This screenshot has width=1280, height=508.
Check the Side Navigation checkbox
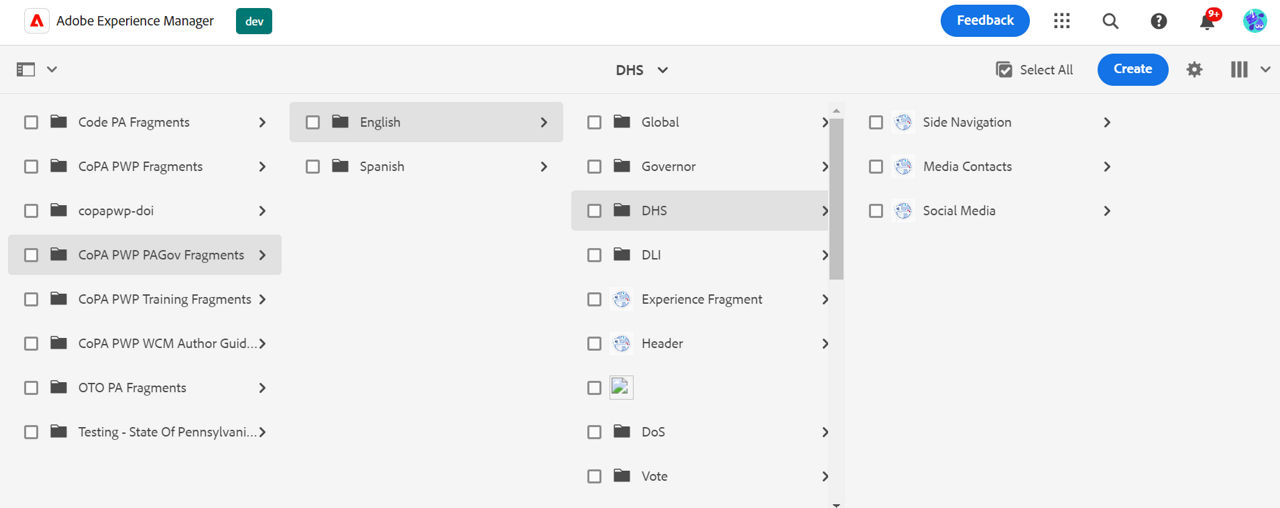point(876,122)
